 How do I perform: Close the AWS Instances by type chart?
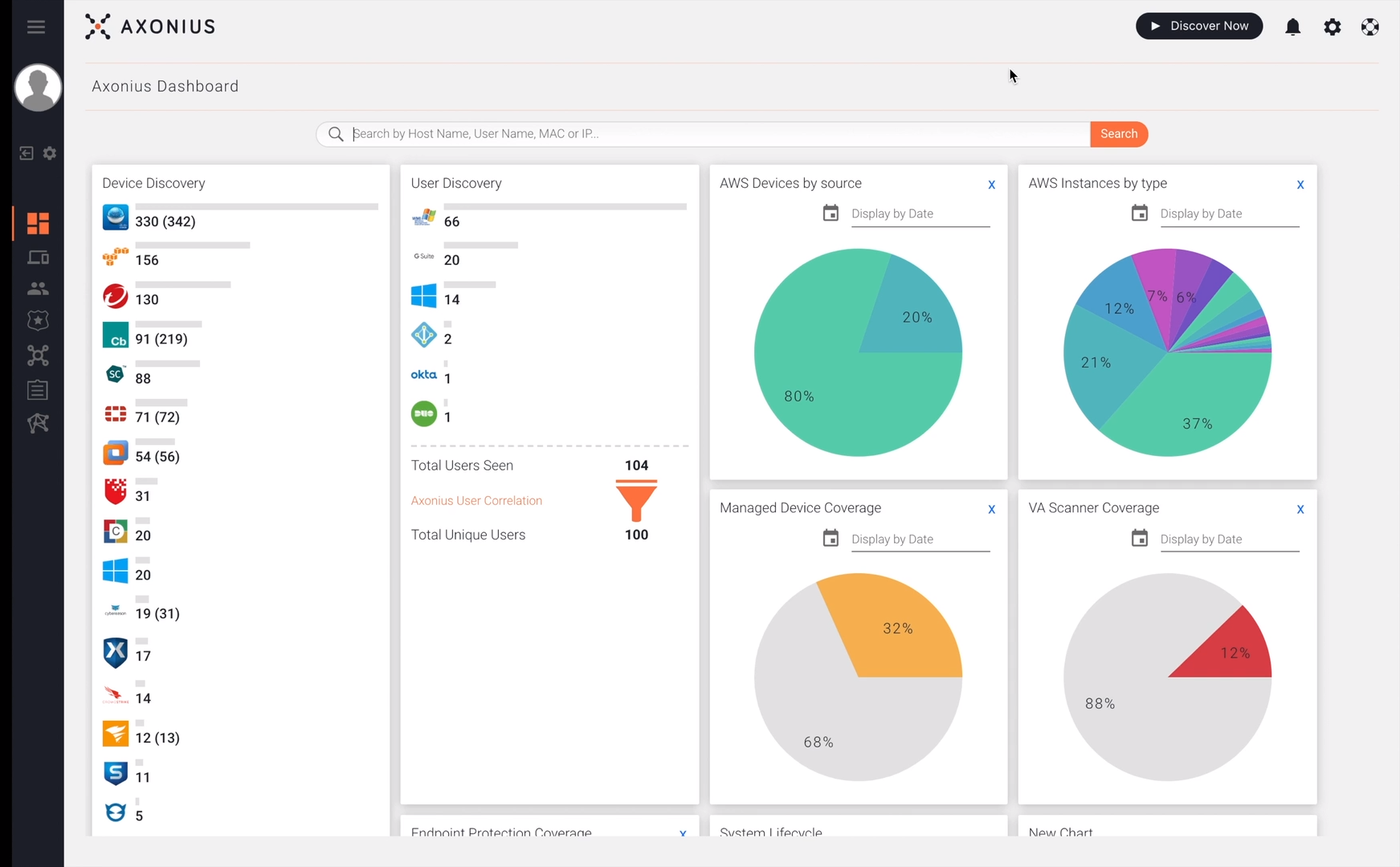click(x=1300, y=185)
